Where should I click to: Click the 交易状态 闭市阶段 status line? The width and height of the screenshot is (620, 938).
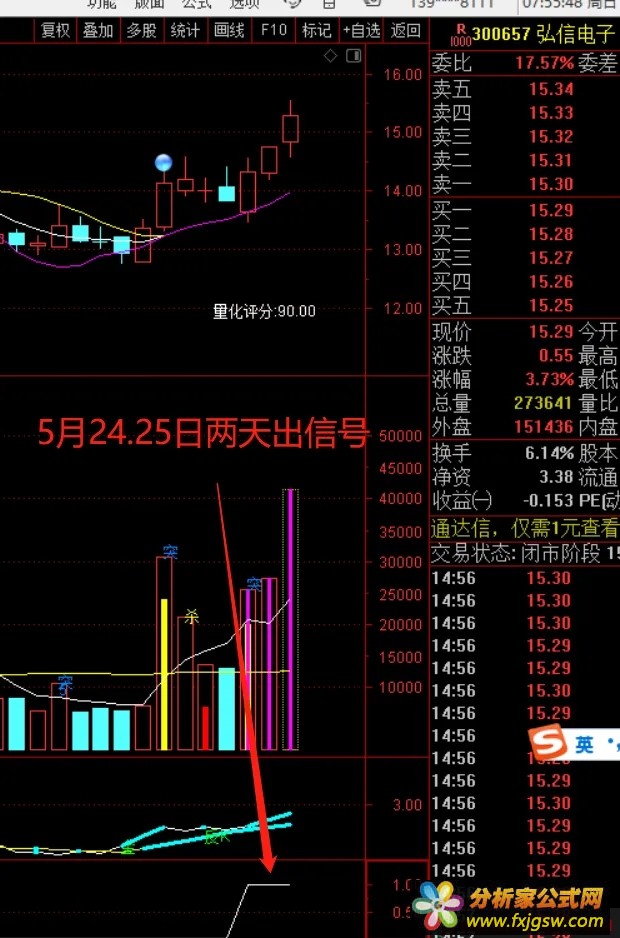[525, 554]
